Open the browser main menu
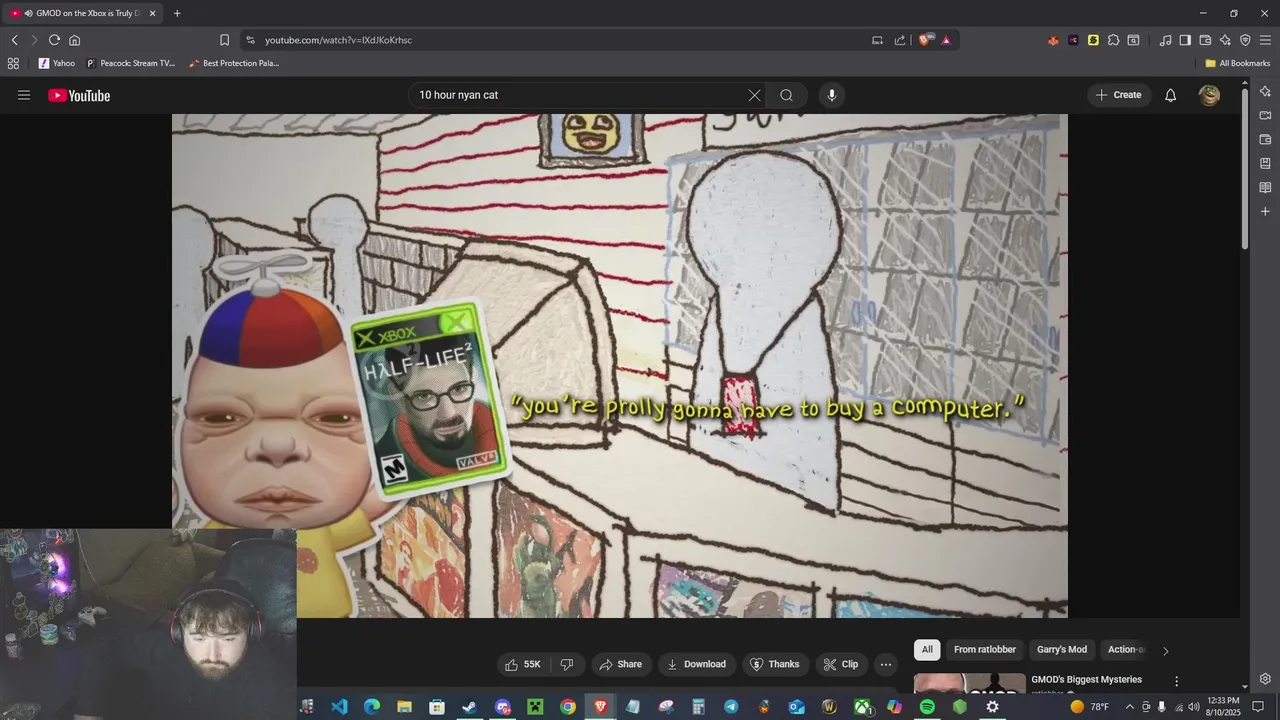This screenshot has width=1280, height=720. click(1265, 40)
